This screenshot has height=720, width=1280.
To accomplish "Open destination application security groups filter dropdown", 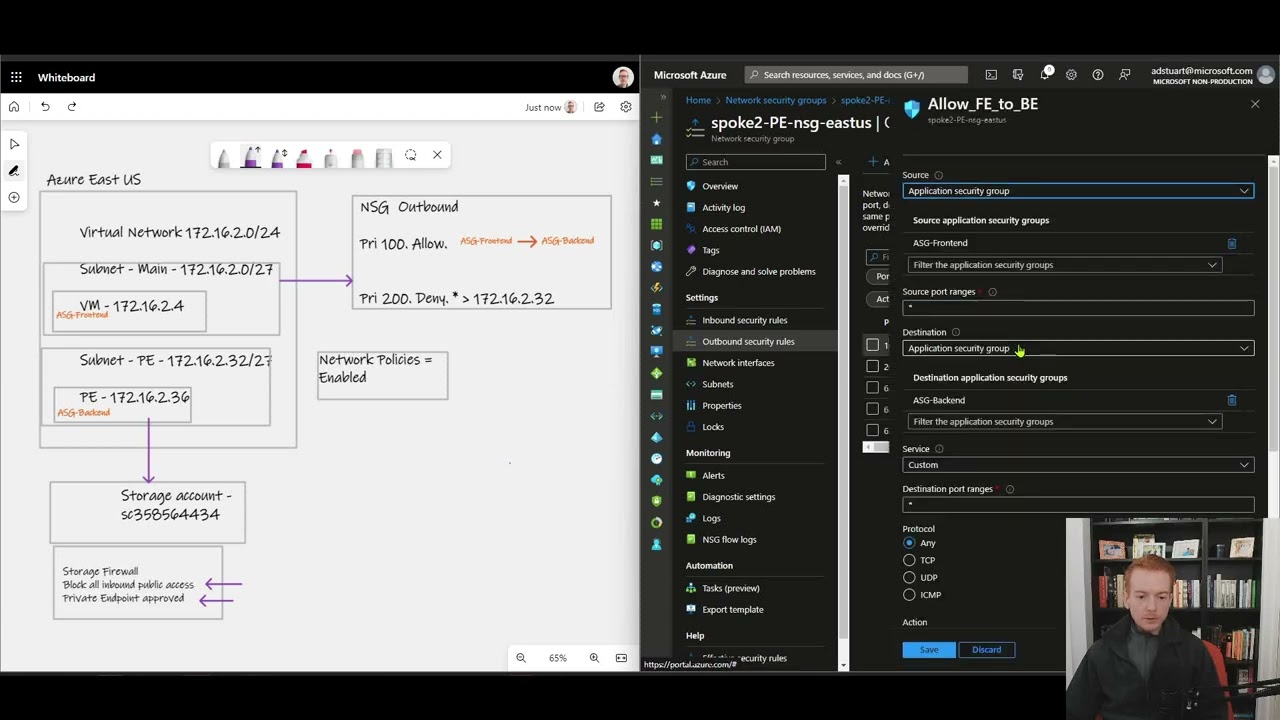I will (1065, 422).
